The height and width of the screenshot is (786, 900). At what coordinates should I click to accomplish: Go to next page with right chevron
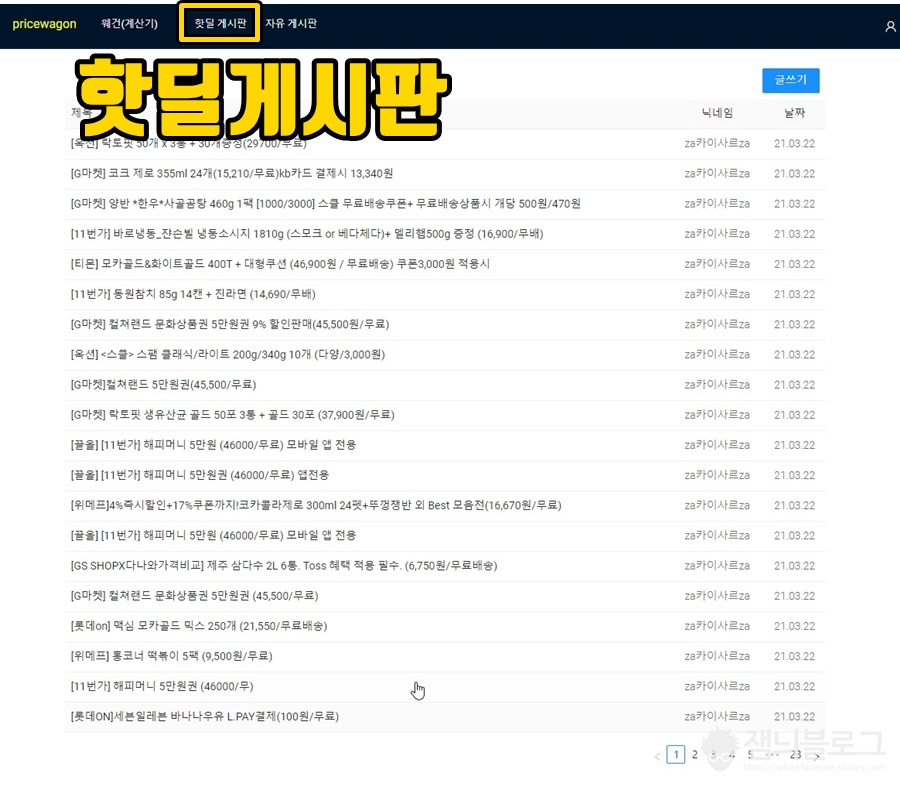817,757
